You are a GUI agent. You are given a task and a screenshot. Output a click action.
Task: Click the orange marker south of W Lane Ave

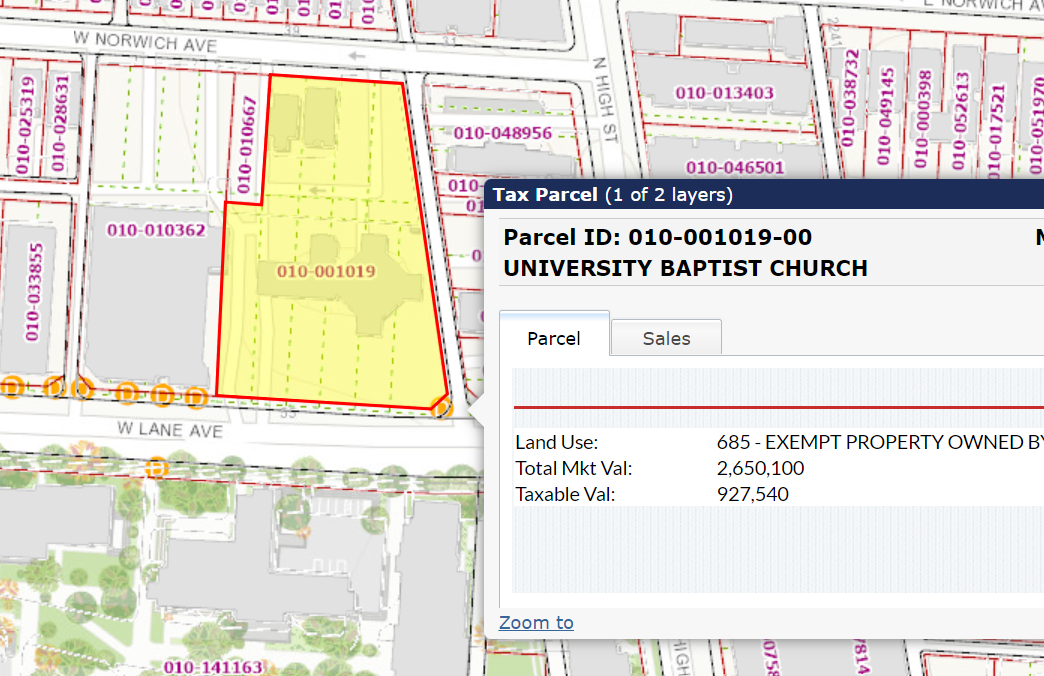coord(156,468)
